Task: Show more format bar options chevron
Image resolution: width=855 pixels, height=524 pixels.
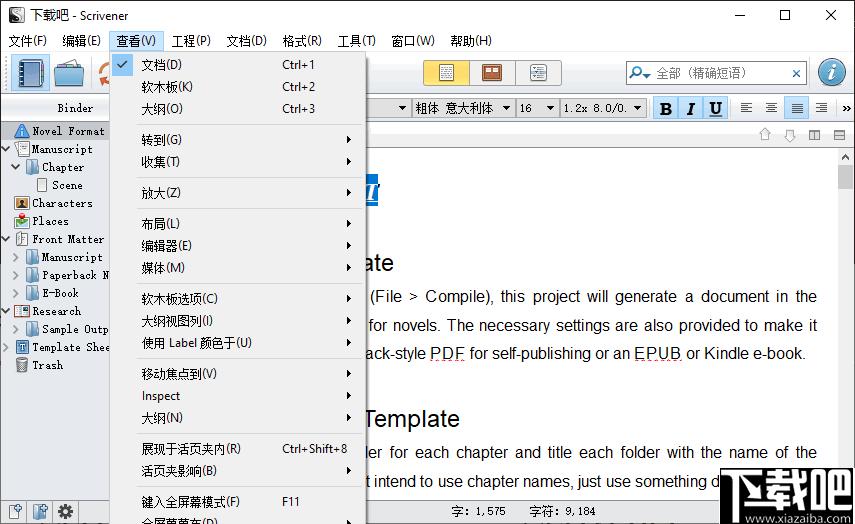Action: click(846, 109)
